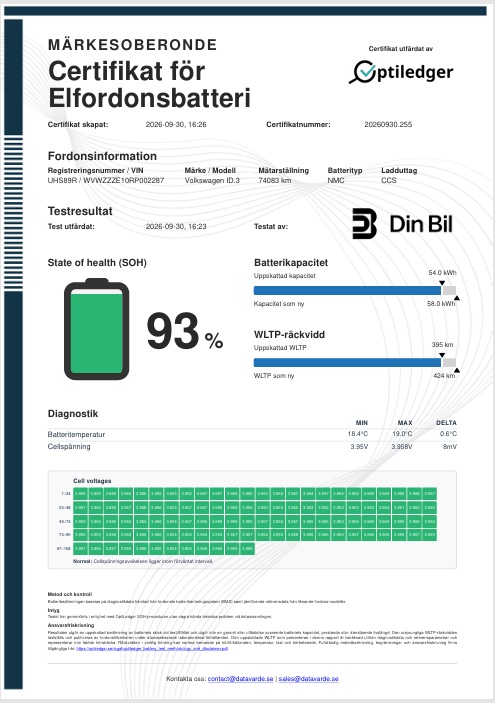Viewport: 495px width, 703px height.
Task: Click the '25-48' cell voltage row label
Action: tap(65, 508)
